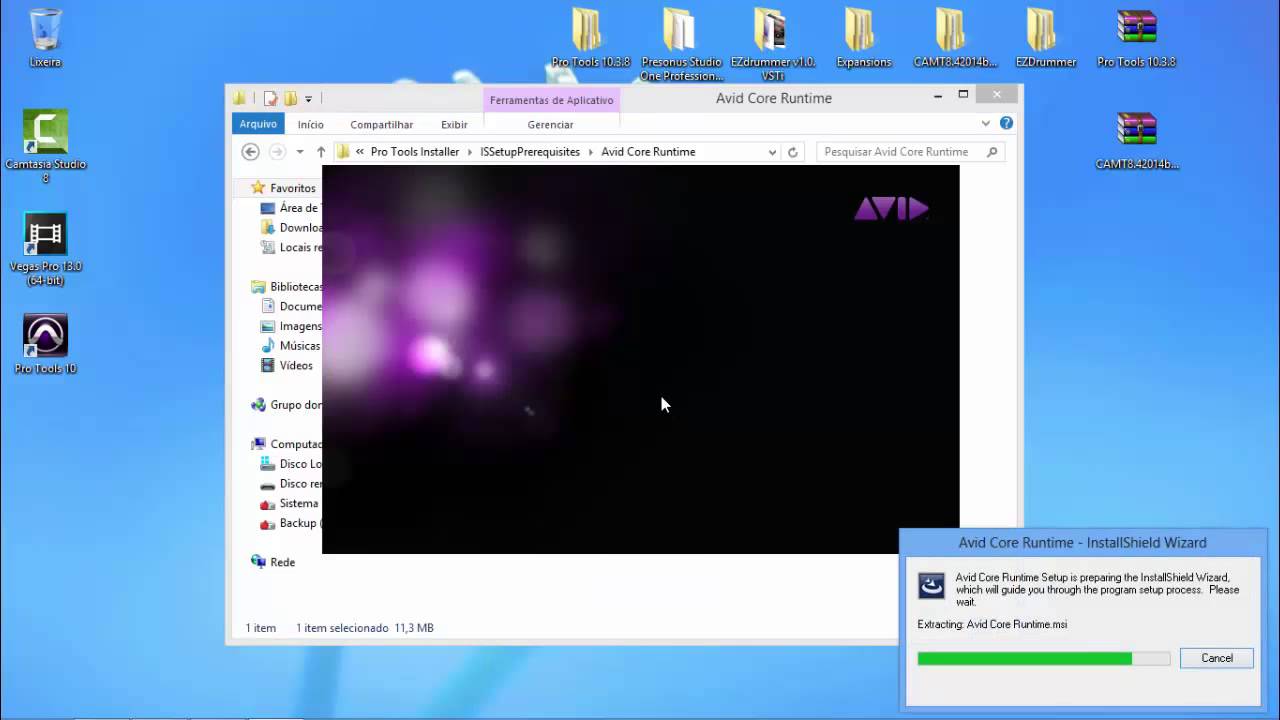Viewport: 1280px width, 720px height.
Task: Switch to the Exibir ribbon tab
Action: [454, 124]
